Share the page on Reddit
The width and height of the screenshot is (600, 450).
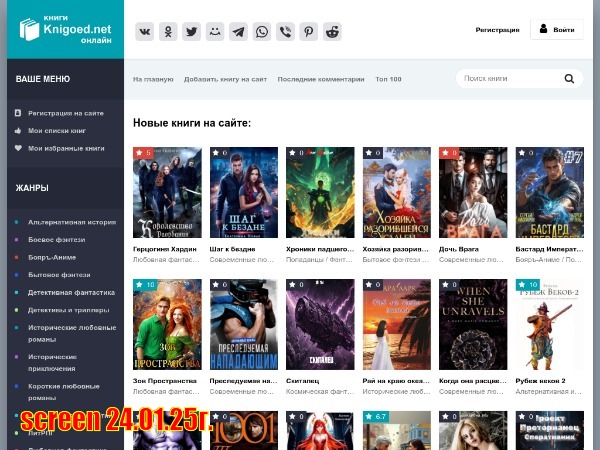[332, 31]
